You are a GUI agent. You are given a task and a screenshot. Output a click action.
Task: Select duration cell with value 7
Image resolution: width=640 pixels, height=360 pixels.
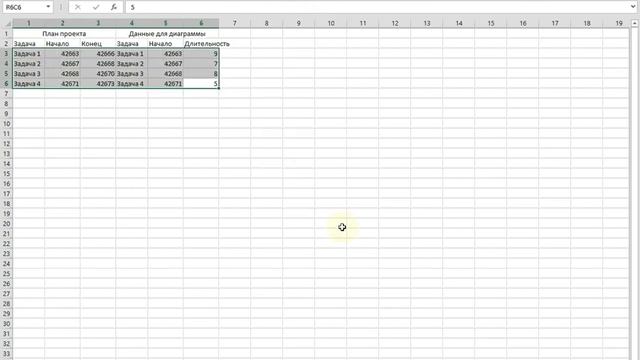point(201,64)
